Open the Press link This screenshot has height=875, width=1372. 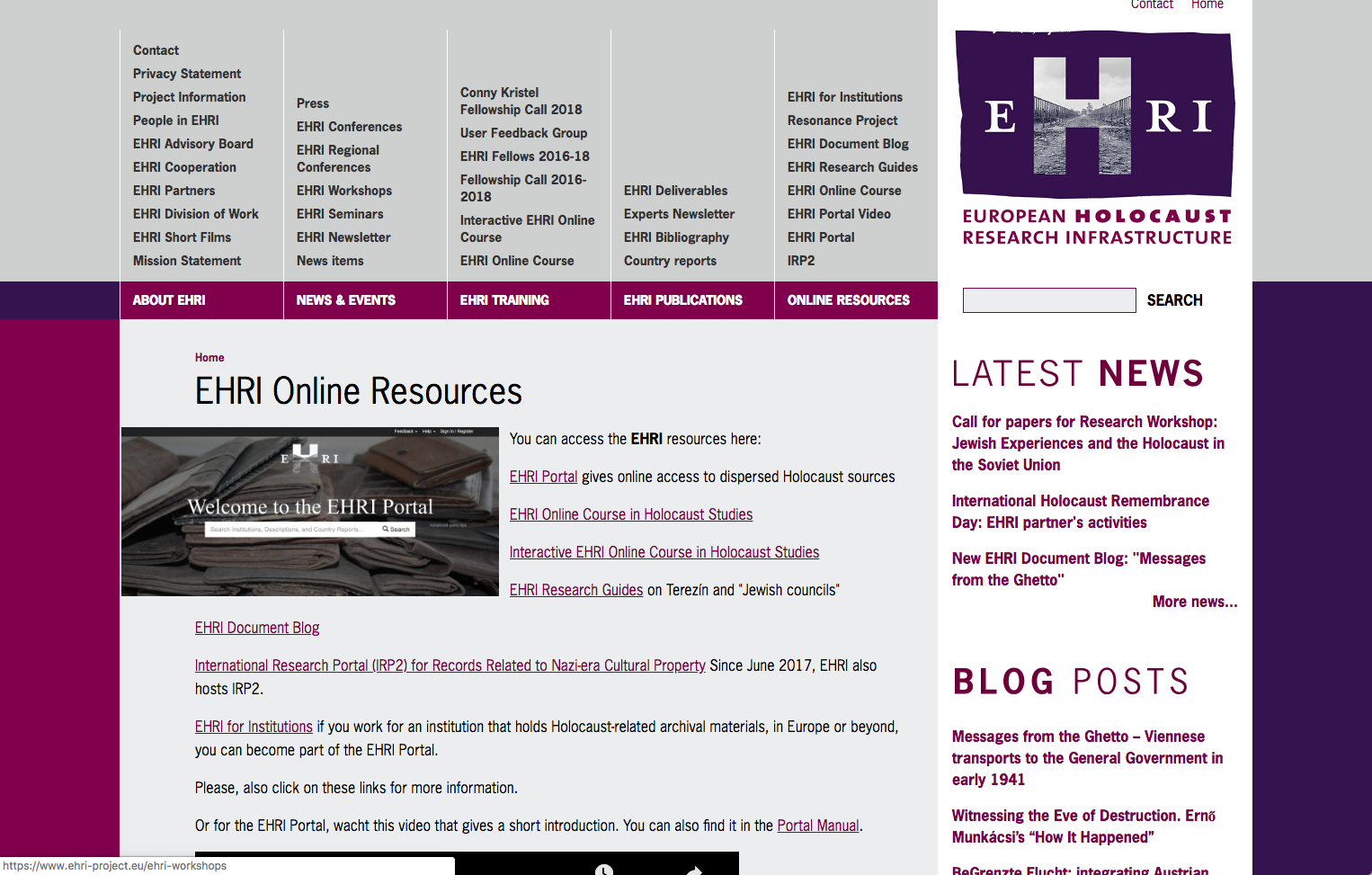313,103
